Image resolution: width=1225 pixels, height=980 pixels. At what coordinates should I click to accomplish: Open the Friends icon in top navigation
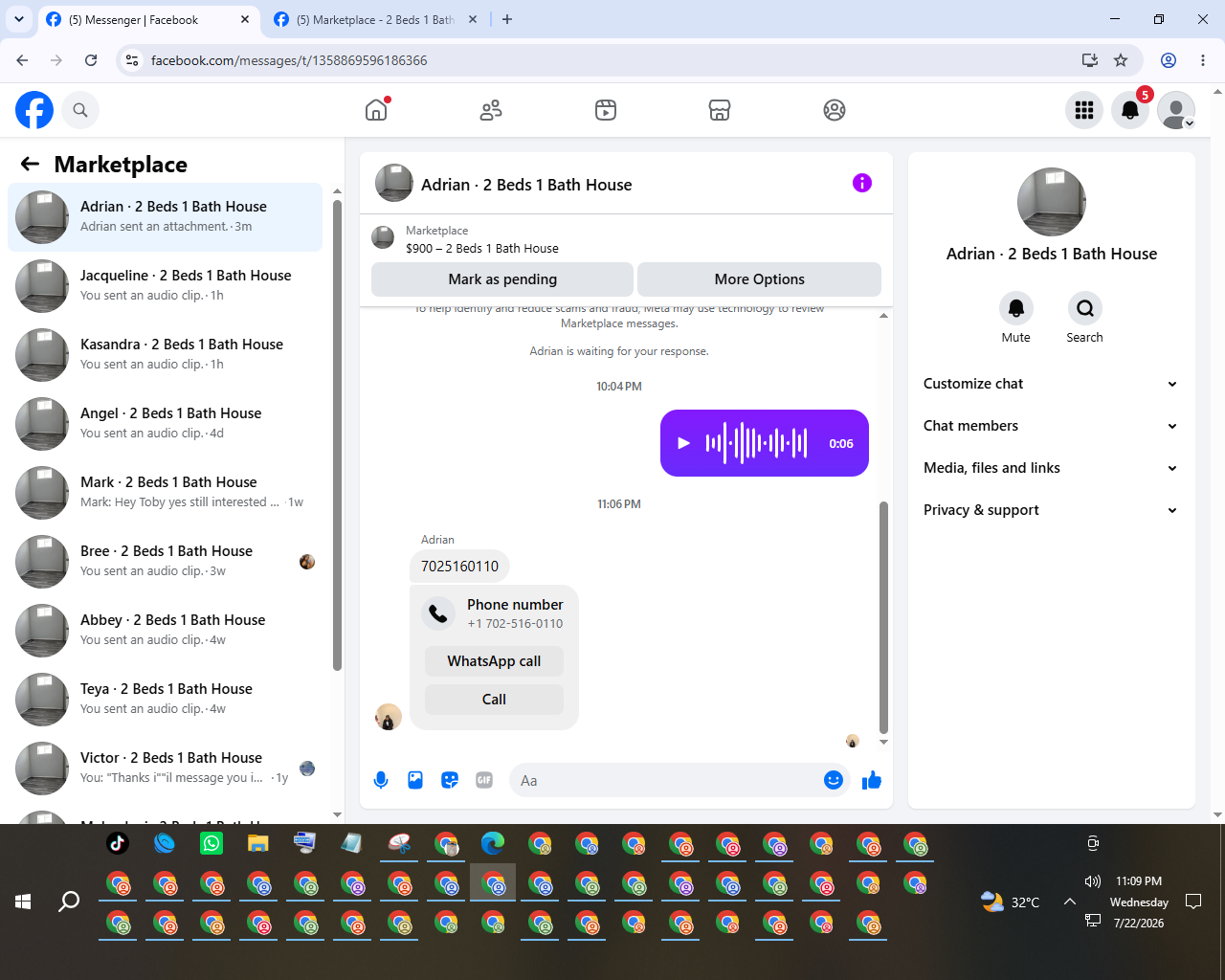[x=491, y=110]
